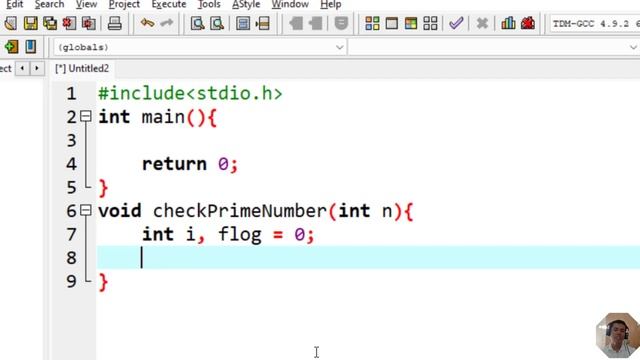
Task: Click the closing brace on line 5
Action: (103, 188)
